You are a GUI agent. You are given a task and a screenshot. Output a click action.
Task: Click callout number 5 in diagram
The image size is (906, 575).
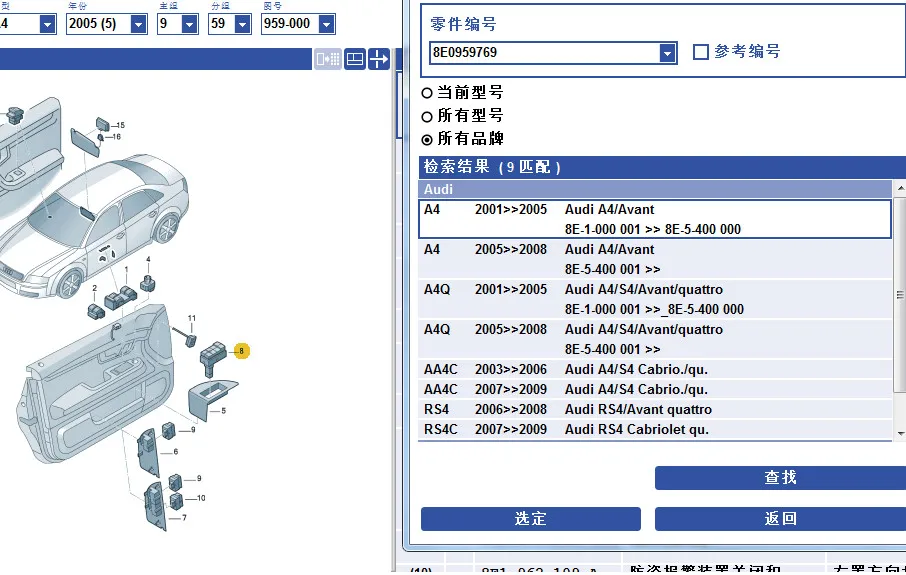click(224, 411)
